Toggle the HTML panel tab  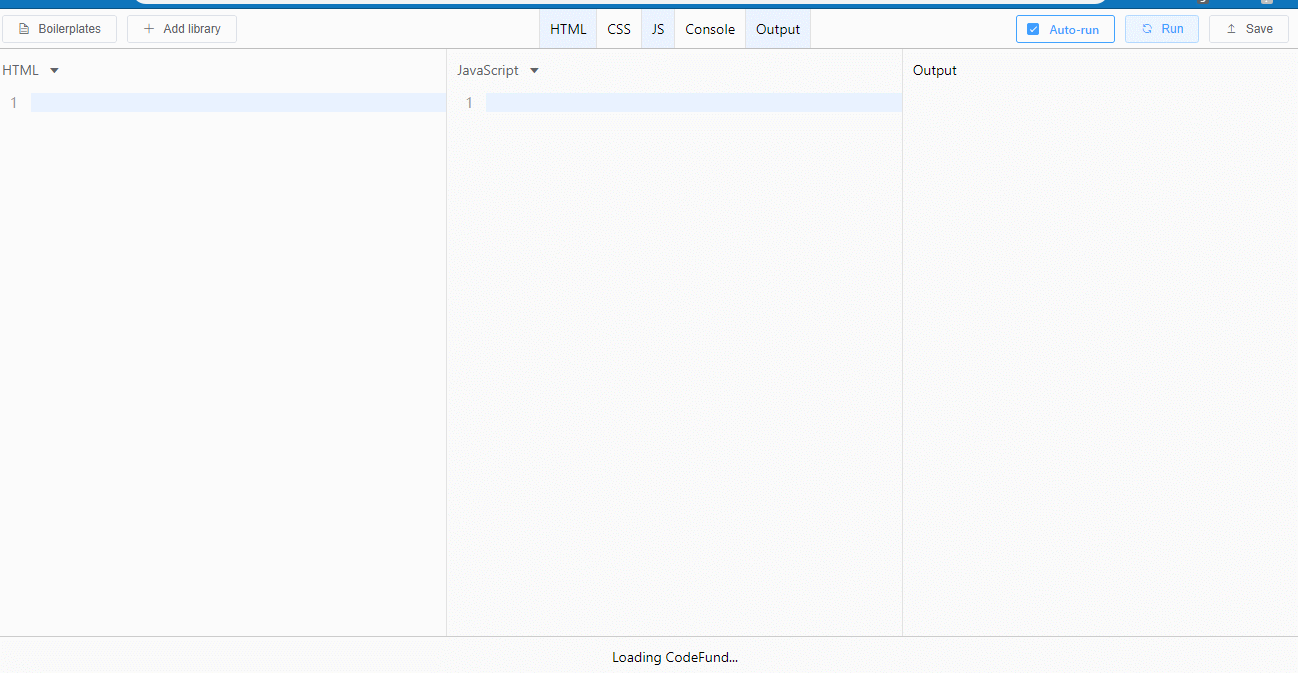click(x=568, y=29)
